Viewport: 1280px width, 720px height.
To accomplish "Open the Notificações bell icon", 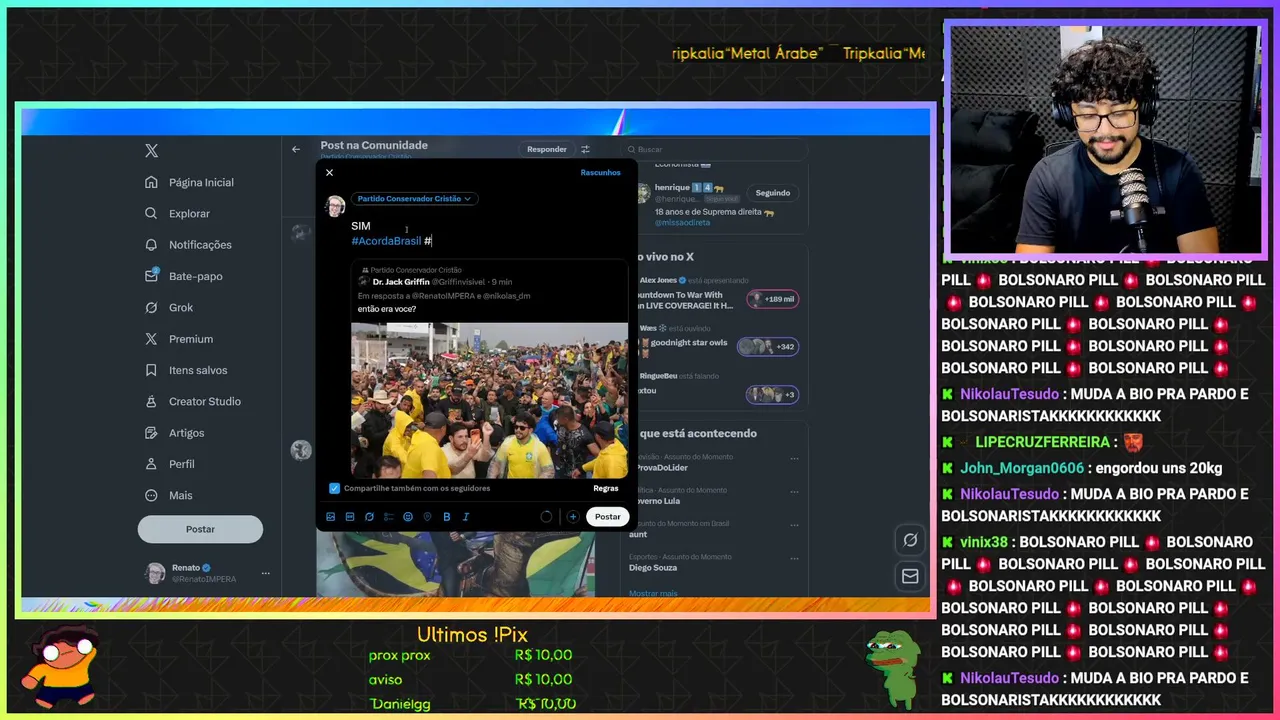I will pyautogui.click(x=151, y=244).
